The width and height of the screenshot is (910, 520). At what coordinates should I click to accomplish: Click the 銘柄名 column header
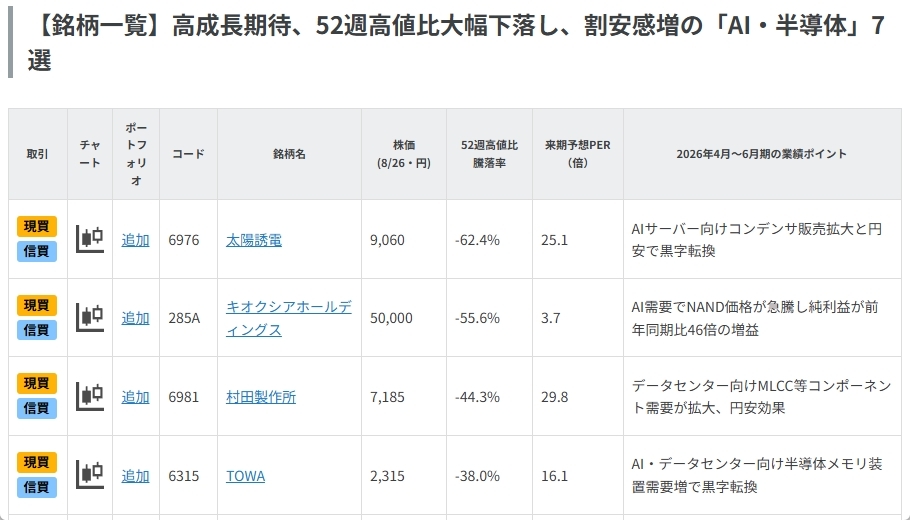point(289,154)
